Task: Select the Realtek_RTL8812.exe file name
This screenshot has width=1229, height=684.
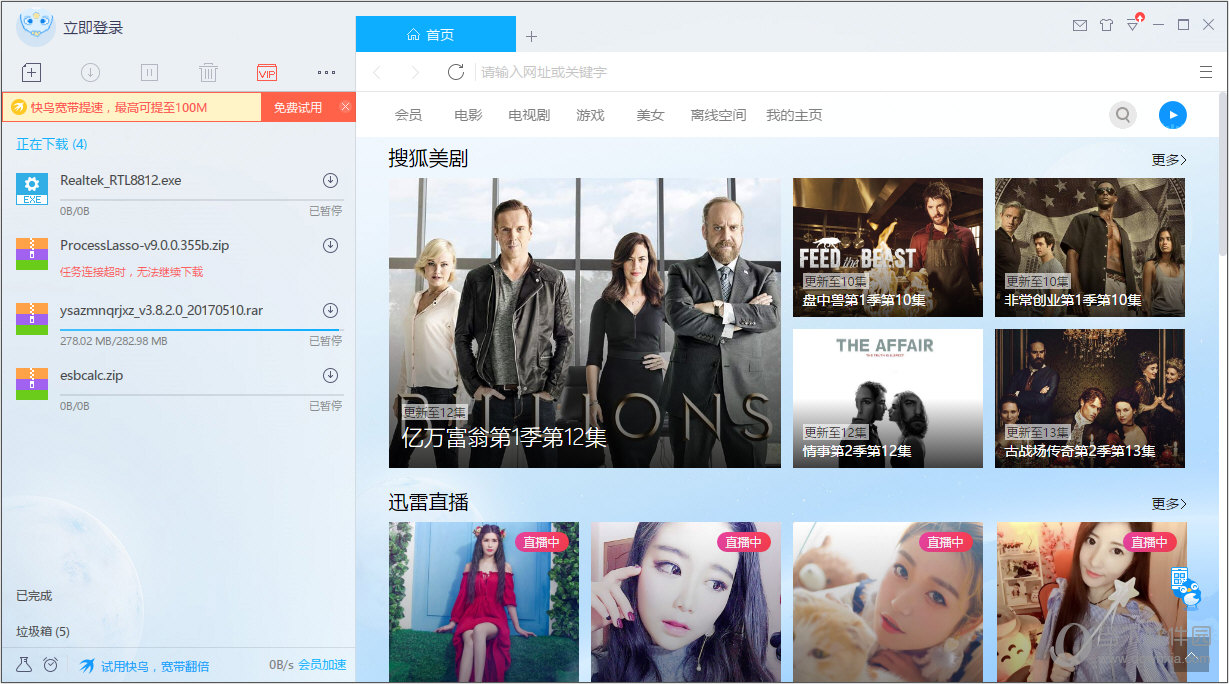Action: click(121, 180)
